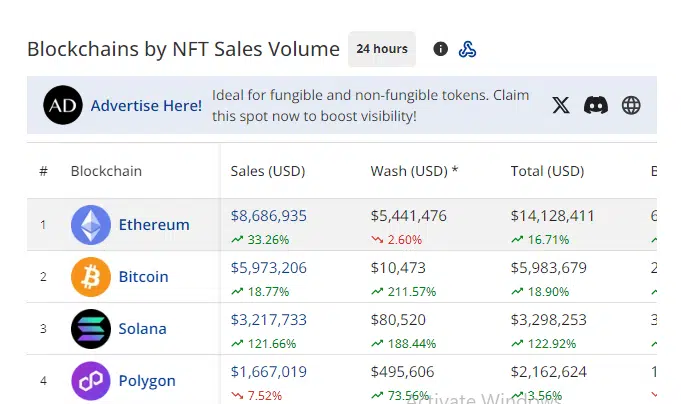Click Ethereum wash value $5,441,476
681x404 pixels.
pyautogui.click(x=408, y=216)
